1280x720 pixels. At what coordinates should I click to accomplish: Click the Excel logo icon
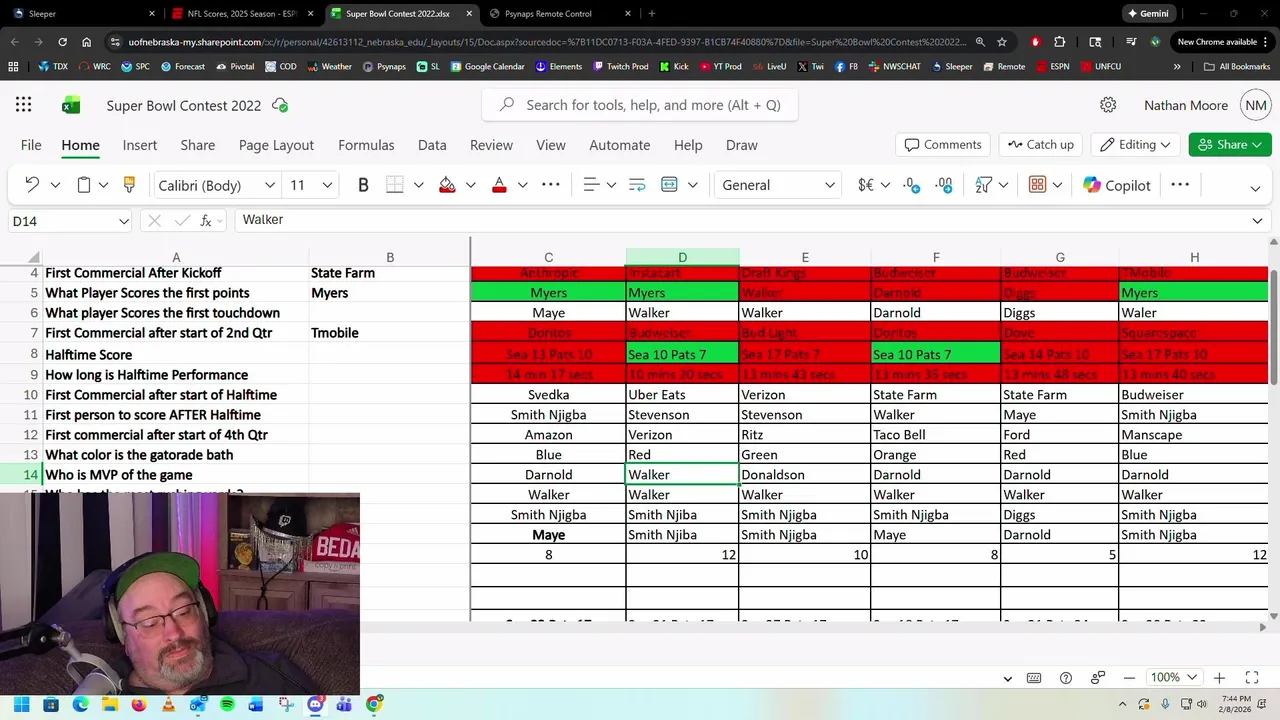(x=71, y=105)
